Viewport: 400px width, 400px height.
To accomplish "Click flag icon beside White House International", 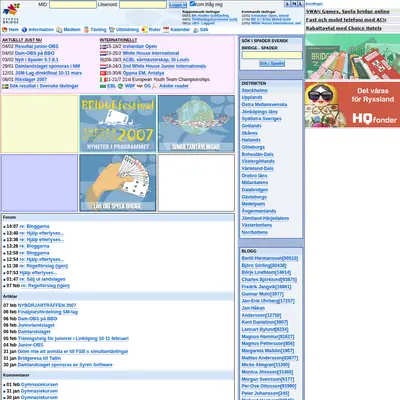I will click(103, 53).
